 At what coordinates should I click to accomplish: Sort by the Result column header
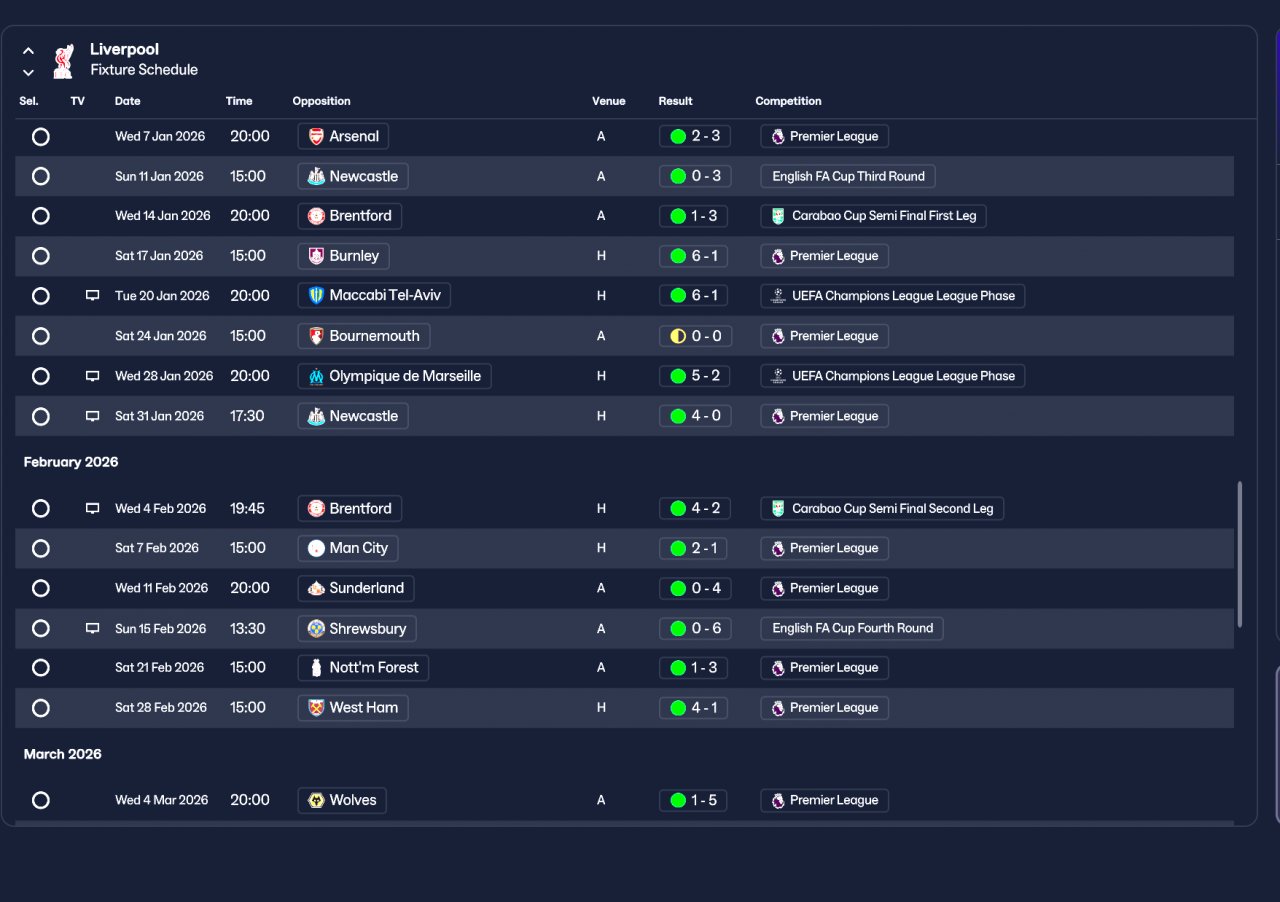tap(675, 101)
